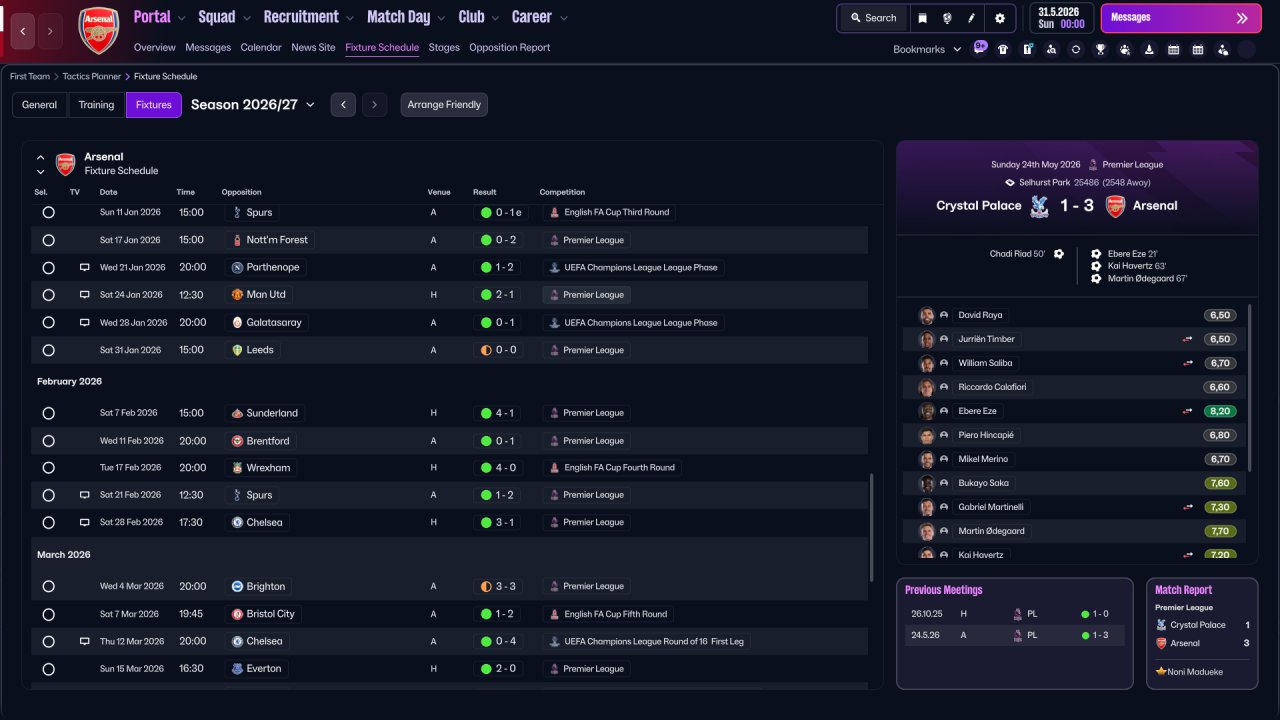The width and height of the screenshot is (1280, 720).
Task: Select the Brighton fixture radio button
Action: click(x=48, y=586)
